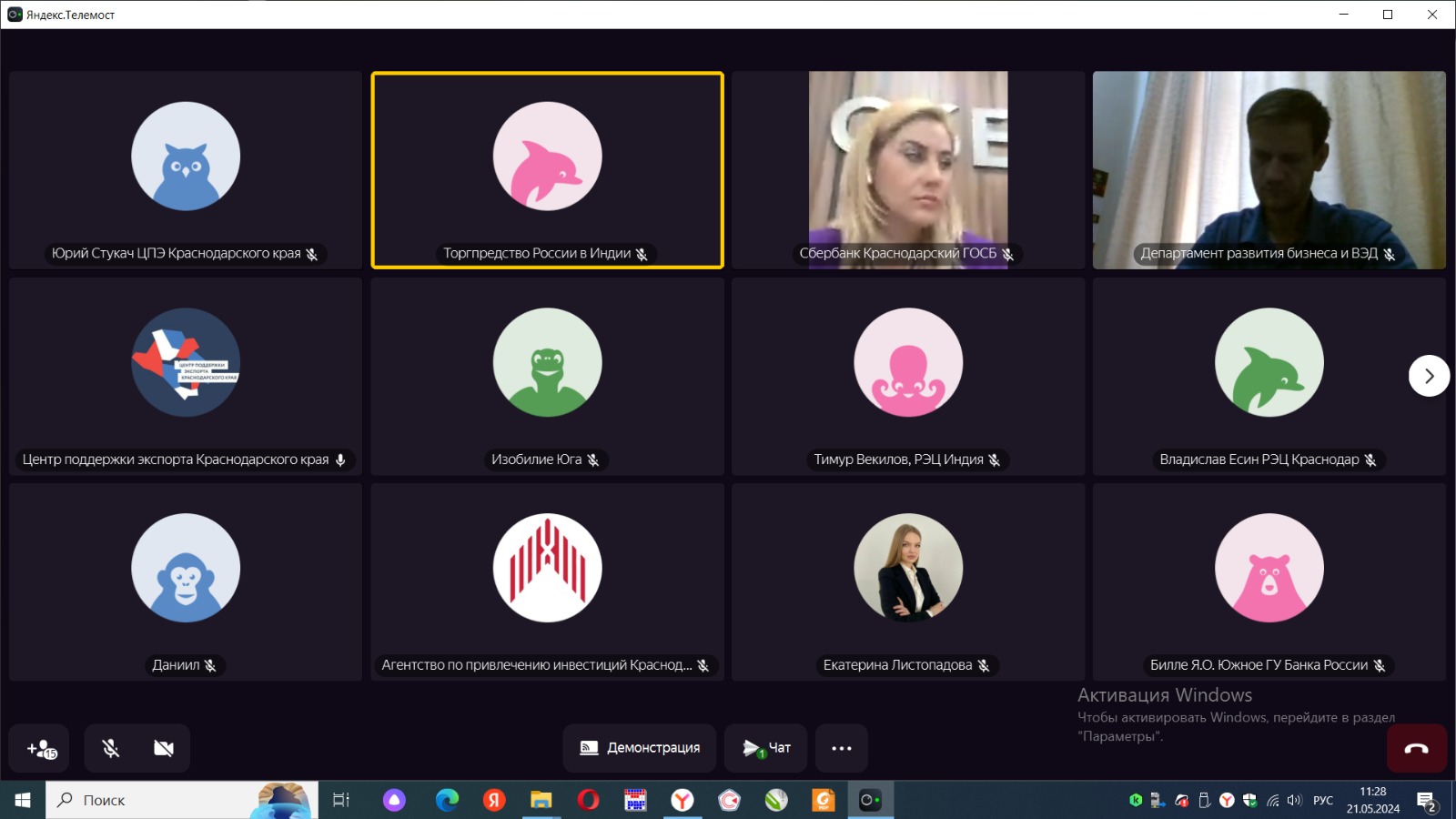This screenshot has height=819, width=1456.
Task: Launch Alice assistant from the taskbar
Action: point(394,800)
